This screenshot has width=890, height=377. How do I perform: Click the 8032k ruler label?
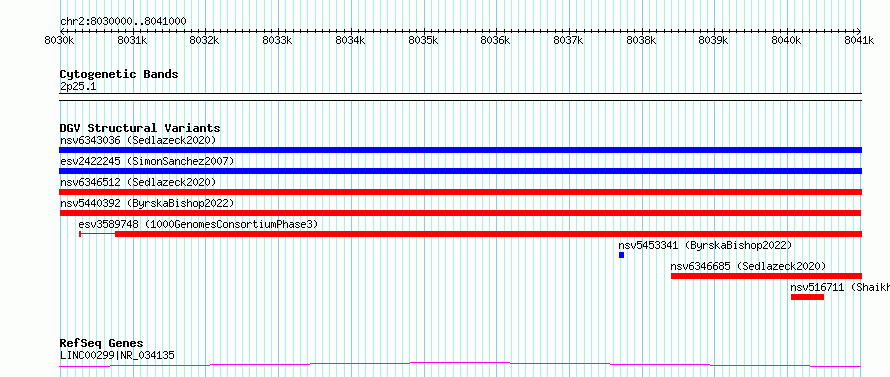[x=205, y=40]
